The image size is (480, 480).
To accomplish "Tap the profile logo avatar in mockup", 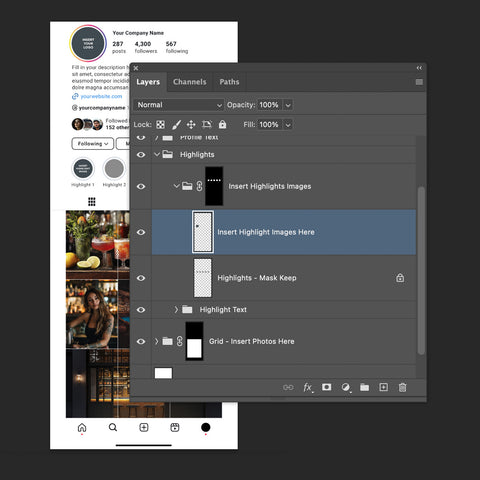I will (x=88, y=43).
